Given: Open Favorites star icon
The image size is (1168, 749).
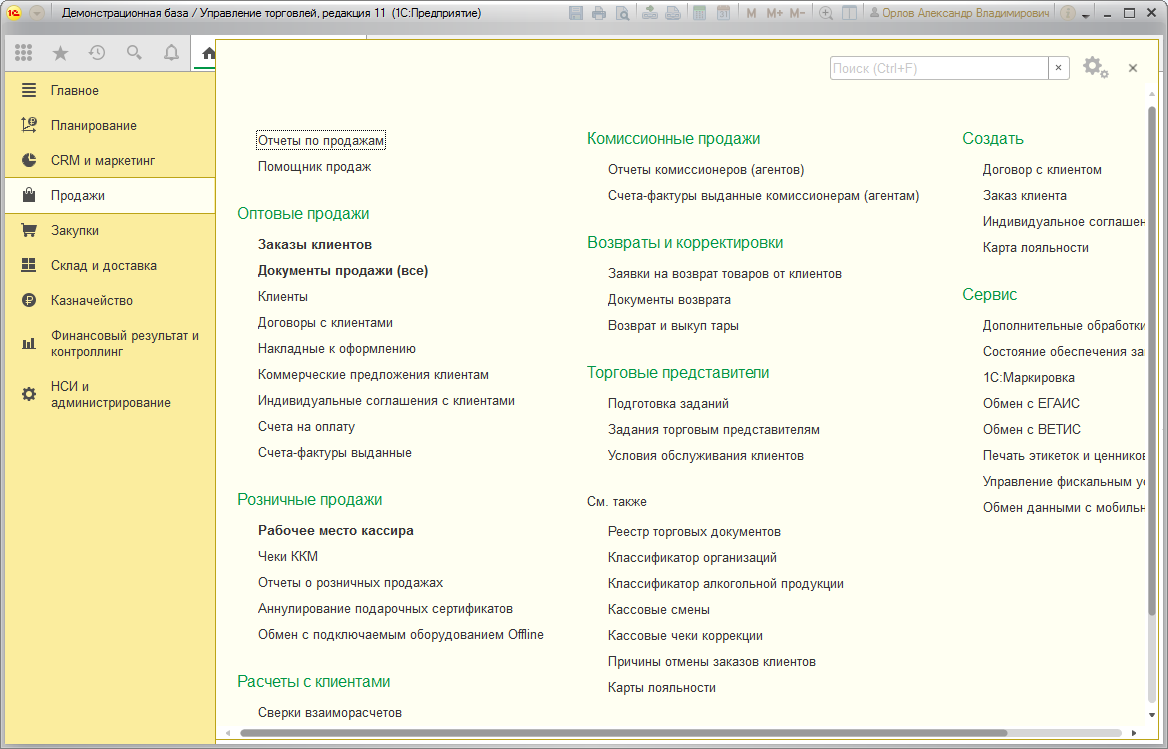Looking at the screenshot, I should click(60, 52).
